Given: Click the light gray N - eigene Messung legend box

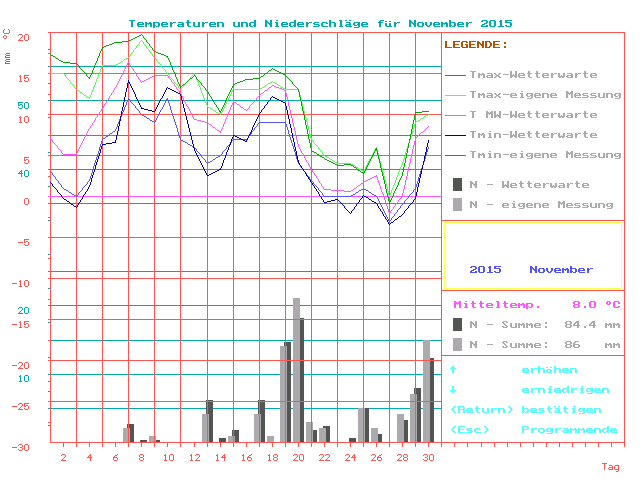Looking at the screenshot, I should [x=458, y=204].
